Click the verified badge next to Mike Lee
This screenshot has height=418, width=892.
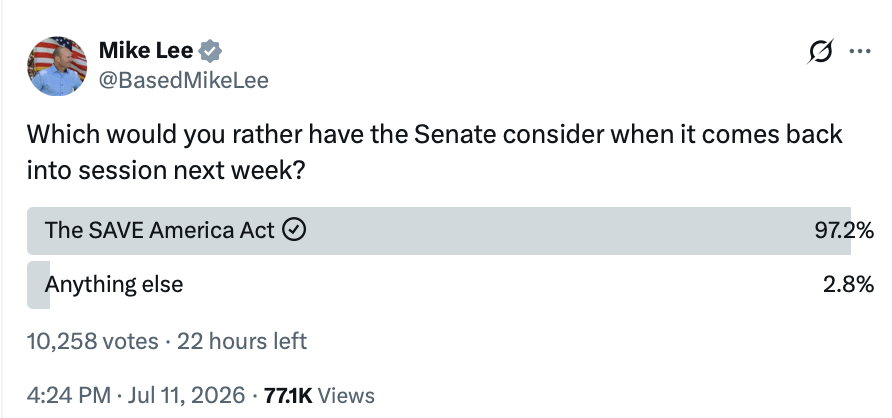click(210, 52)
